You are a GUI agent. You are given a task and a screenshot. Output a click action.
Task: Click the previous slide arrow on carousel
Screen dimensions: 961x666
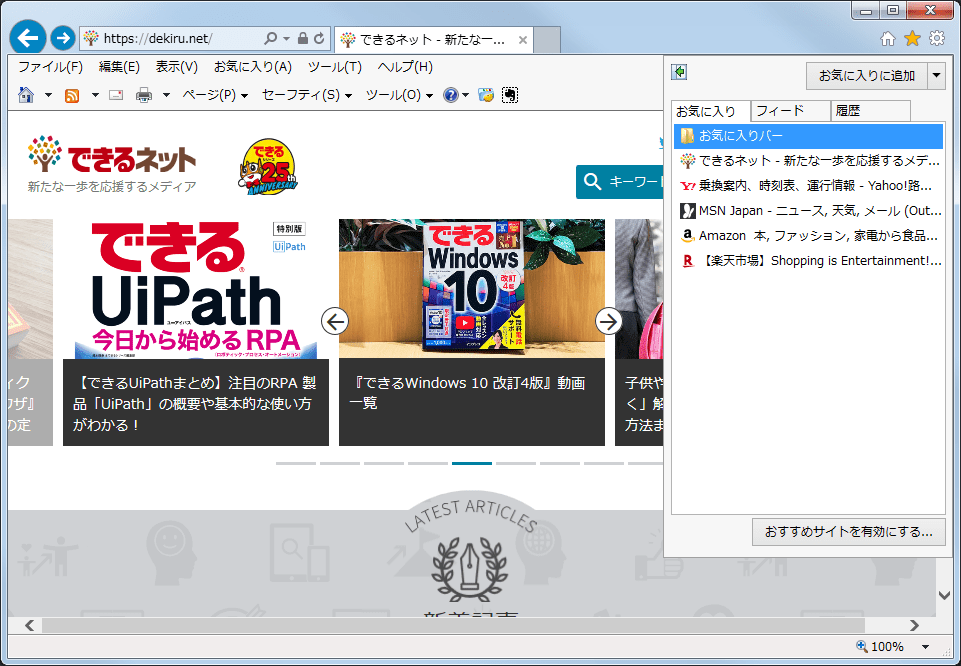[335, 321]
